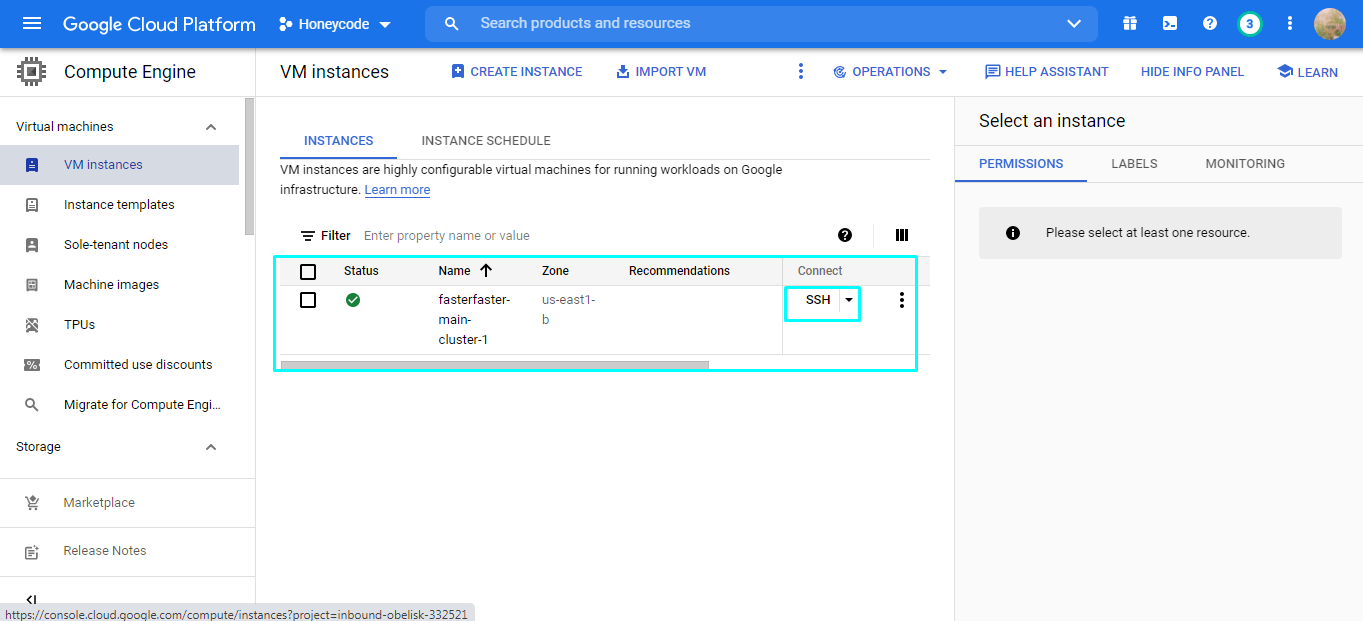The height and width of the screenshot is (621, 1363).
Task: Open VM instances in sidebar
Action: tap(119, 165)
